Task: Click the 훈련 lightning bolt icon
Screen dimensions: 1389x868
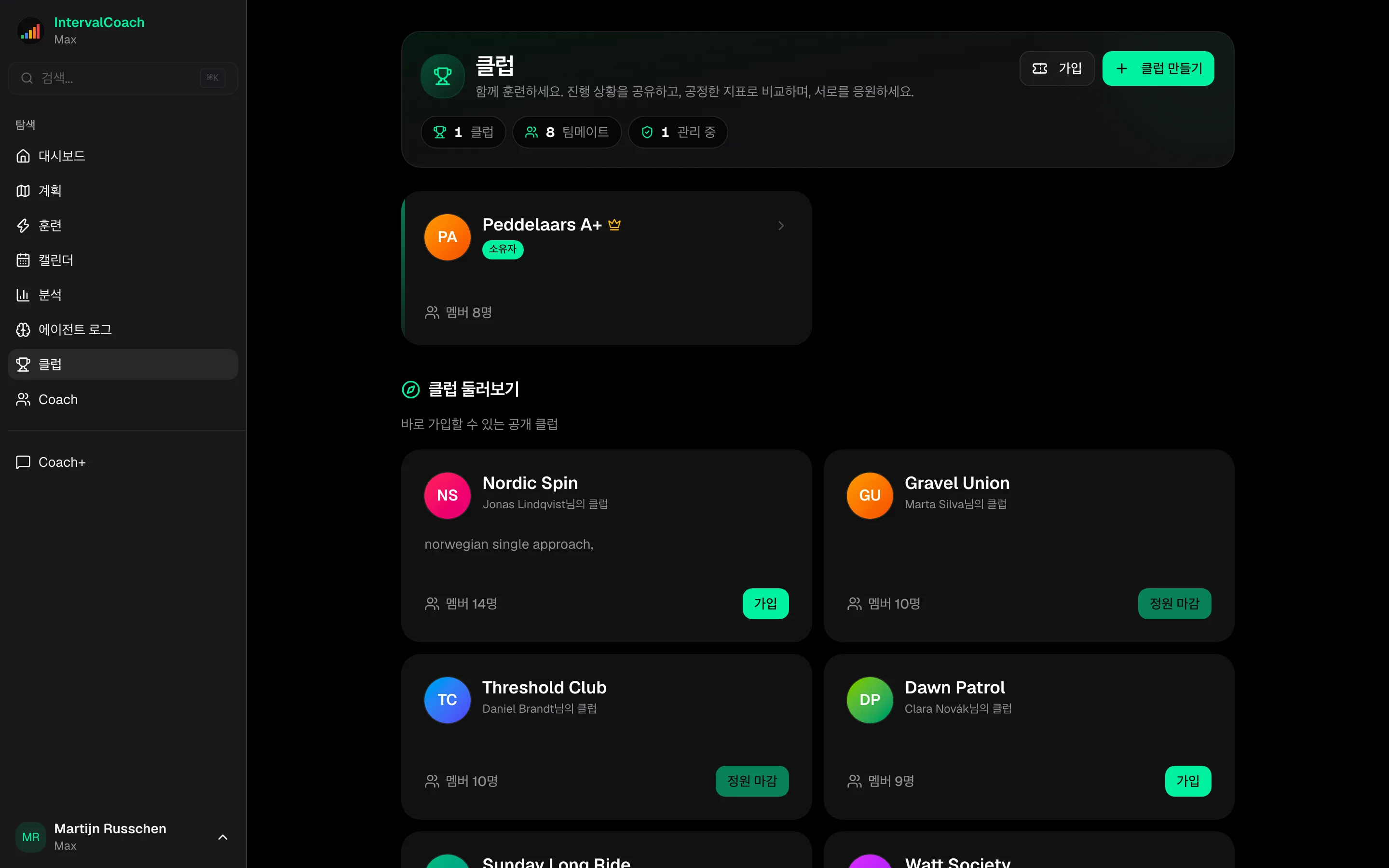Action: pyautogui.click(x=23, y=226)
